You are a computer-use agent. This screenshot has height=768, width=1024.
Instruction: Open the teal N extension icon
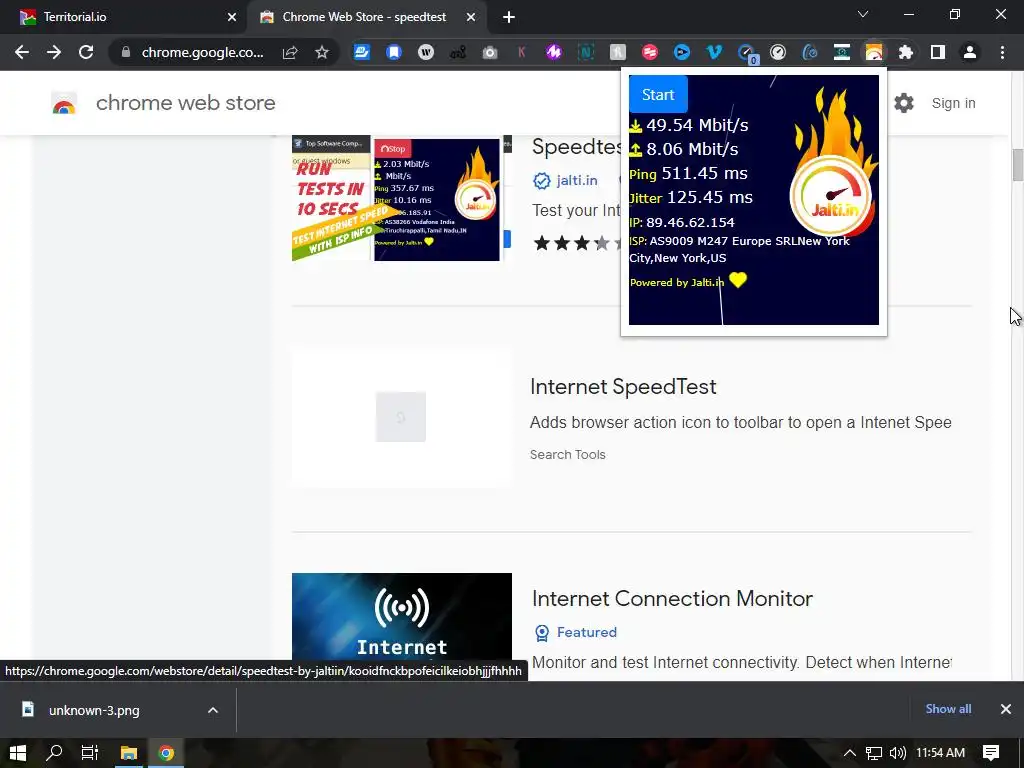coord(586,52)
